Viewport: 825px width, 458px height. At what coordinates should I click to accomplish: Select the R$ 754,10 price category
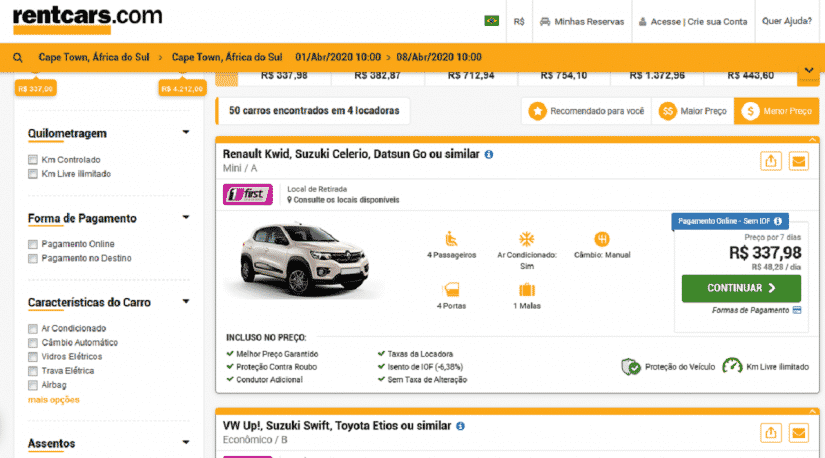(x=564, y=76)
